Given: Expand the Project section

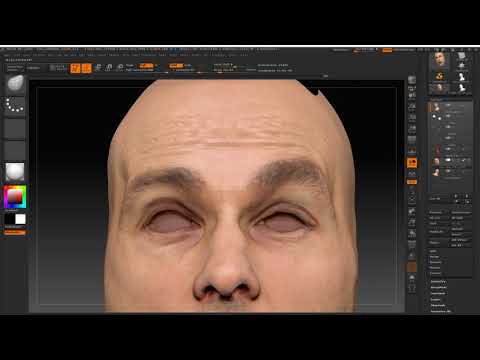Looking at the screenshot, I should [x=435, y=267].
